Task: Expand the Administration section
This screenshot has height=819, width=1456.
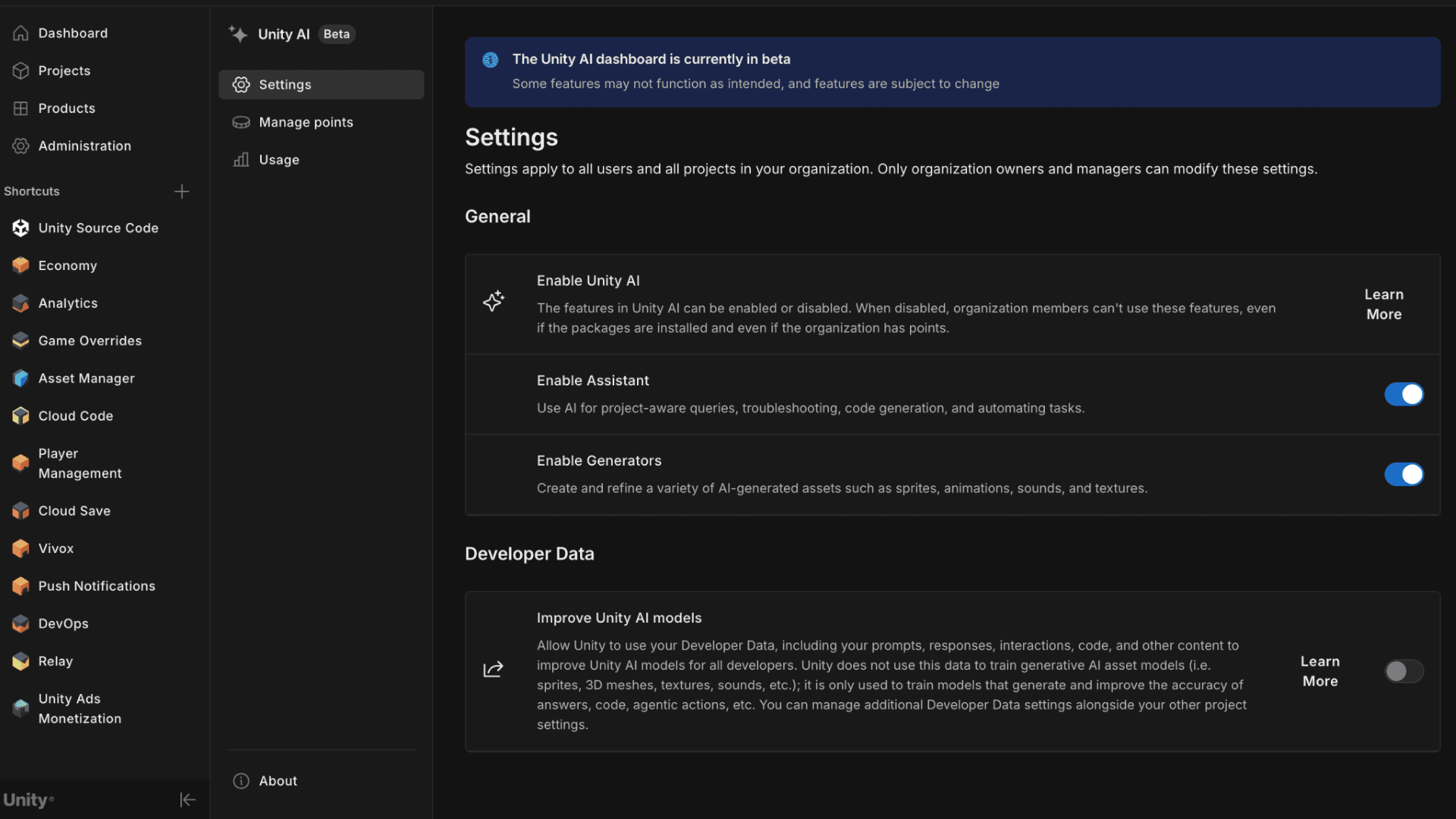Action: [x=84, y=146]
